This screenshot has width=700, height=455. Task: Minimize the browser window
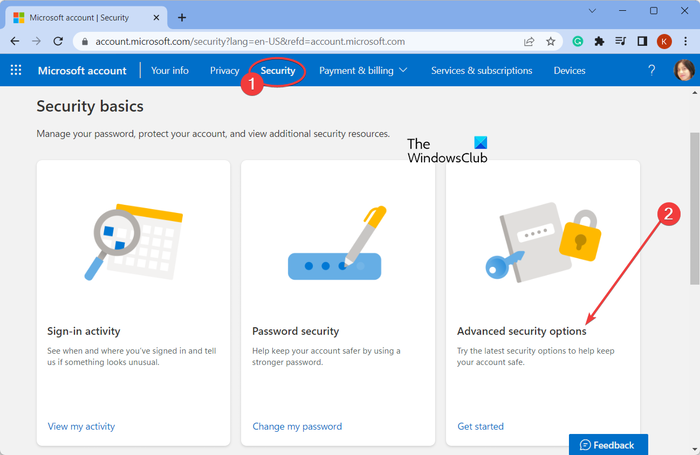click(623, 11)
